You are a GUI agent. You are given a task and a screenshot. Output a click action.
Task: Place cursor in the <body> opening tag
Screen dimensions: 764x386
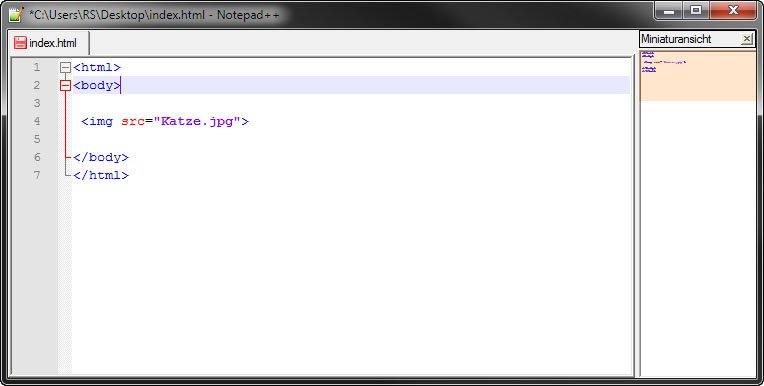click(97, 85)
